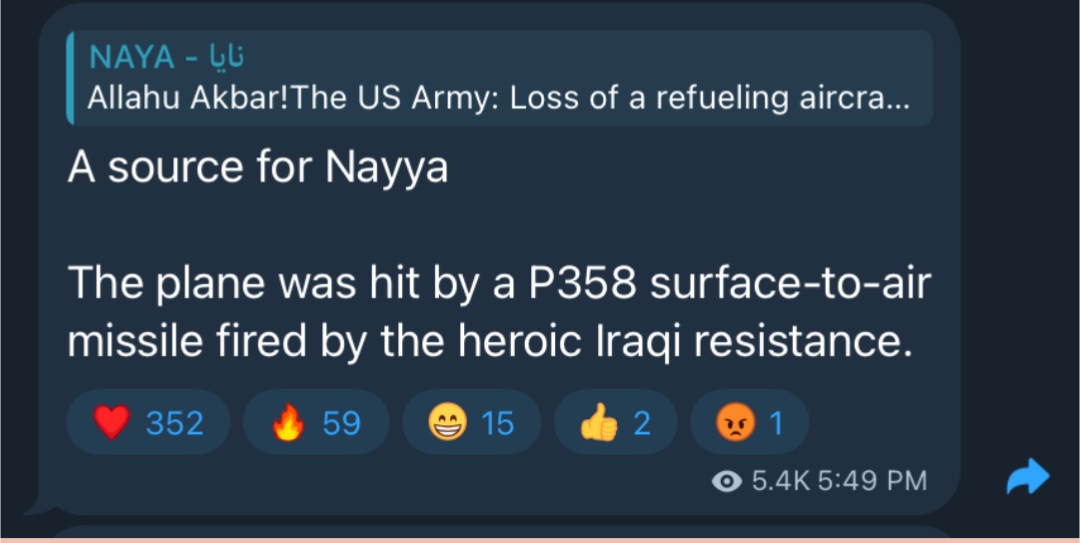The width and height of the screenshot is (1080, 543).
Task: Open the quoted "Allahu Akbar!The US Army" message
Action: coord(498,98)
